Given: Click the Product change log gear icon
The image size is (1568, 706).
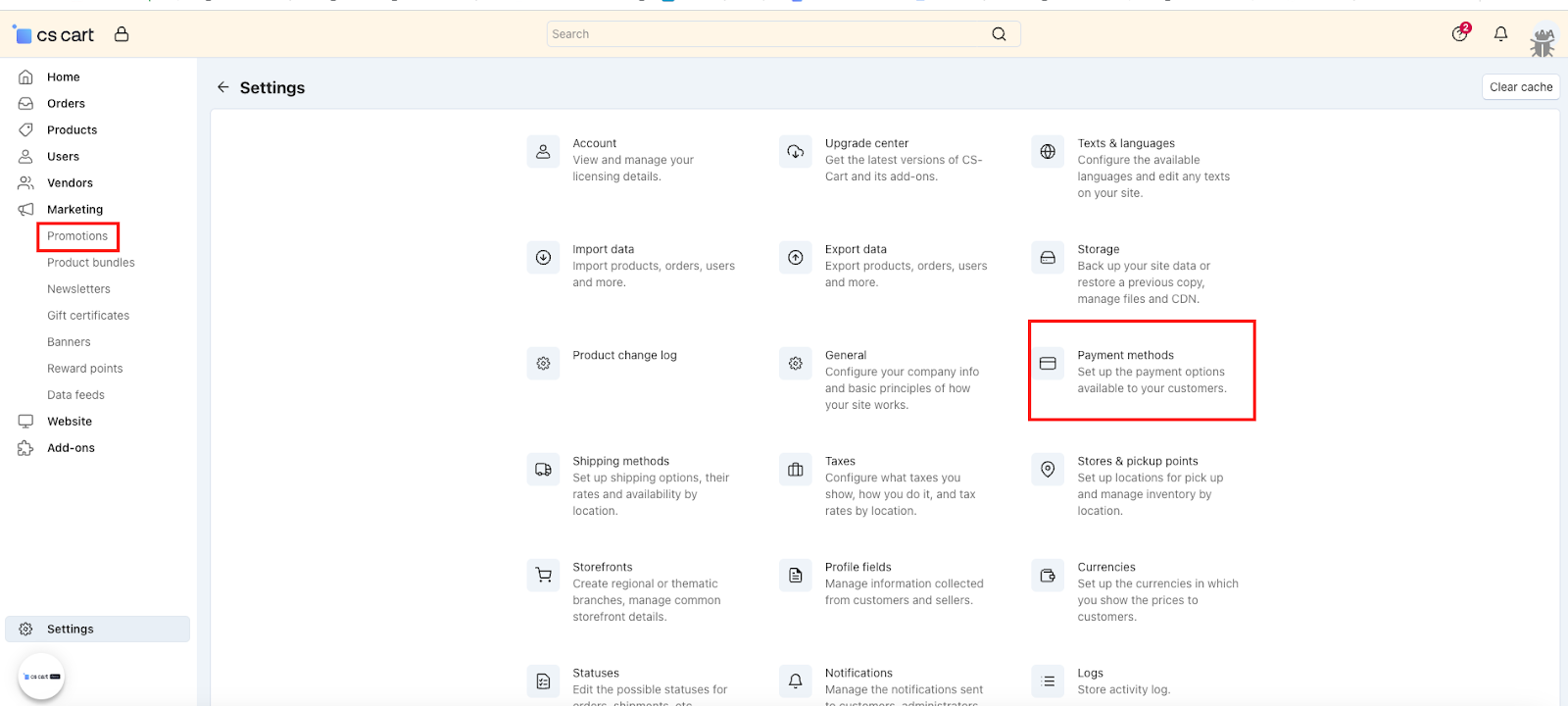Looking at the screenshot, I should coord(543,364).
